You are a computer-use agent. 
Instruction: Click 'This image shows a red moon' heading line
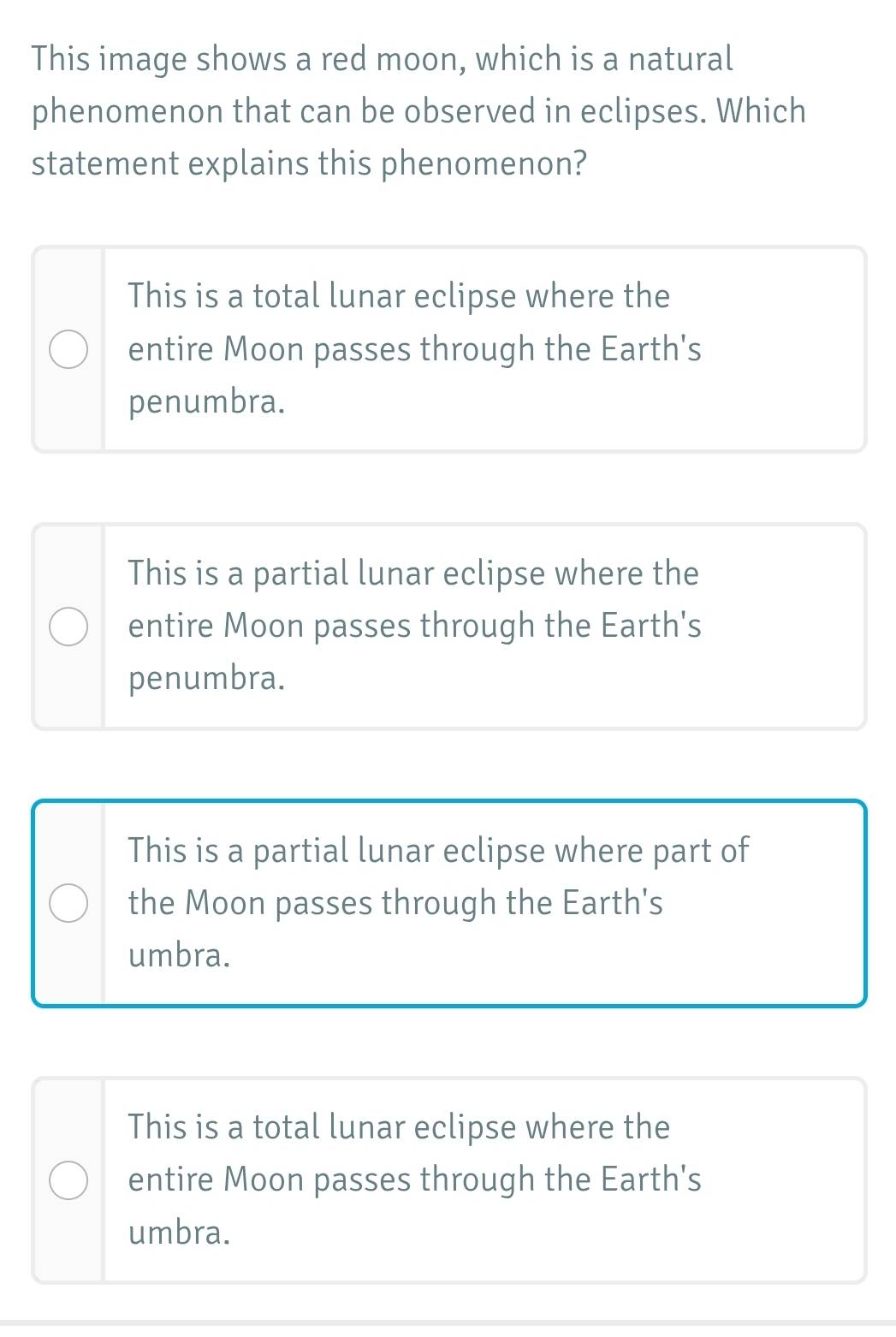(248, 59)
